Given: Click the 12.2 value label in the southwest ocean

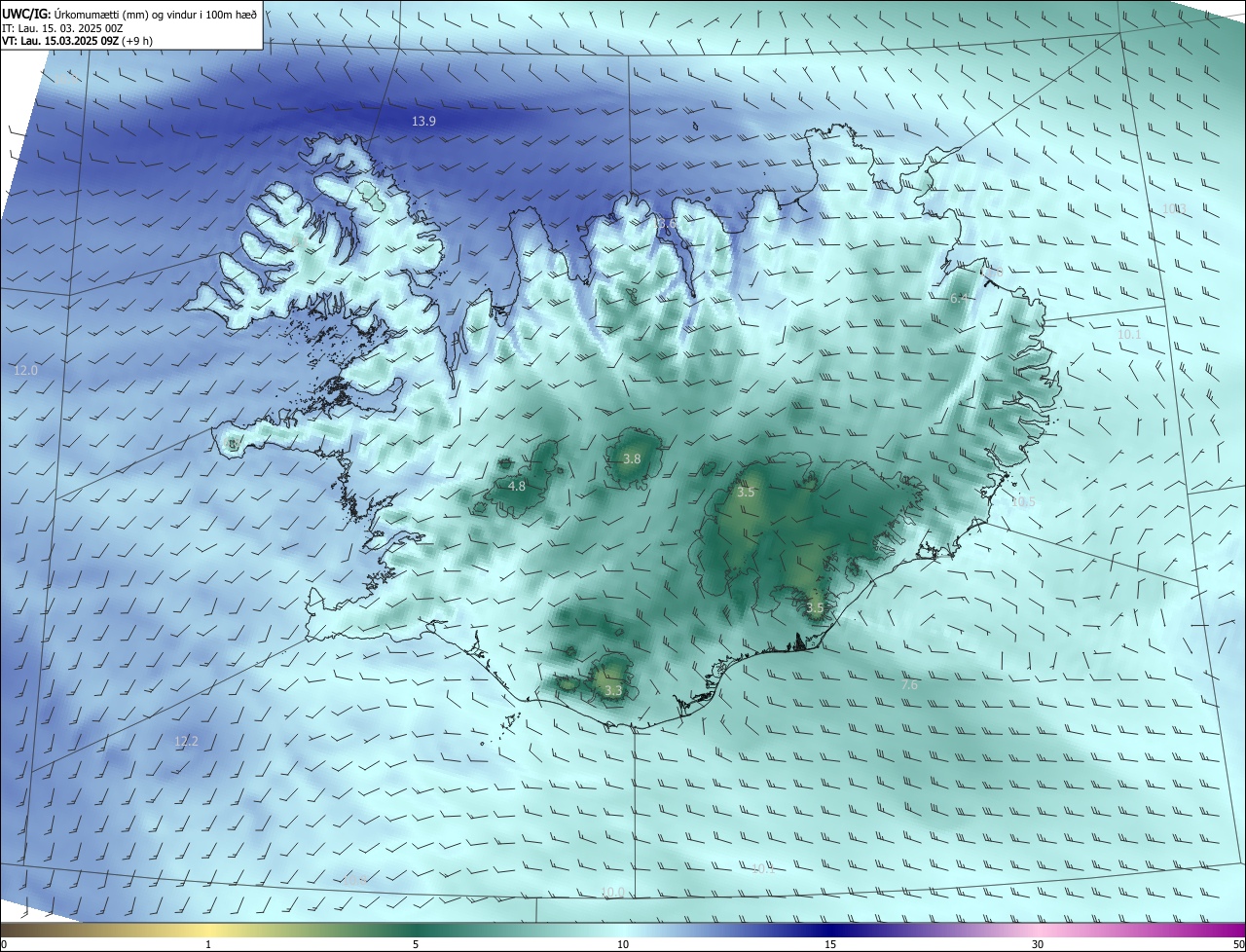Looking at the screenshot, I should [186, 742].
